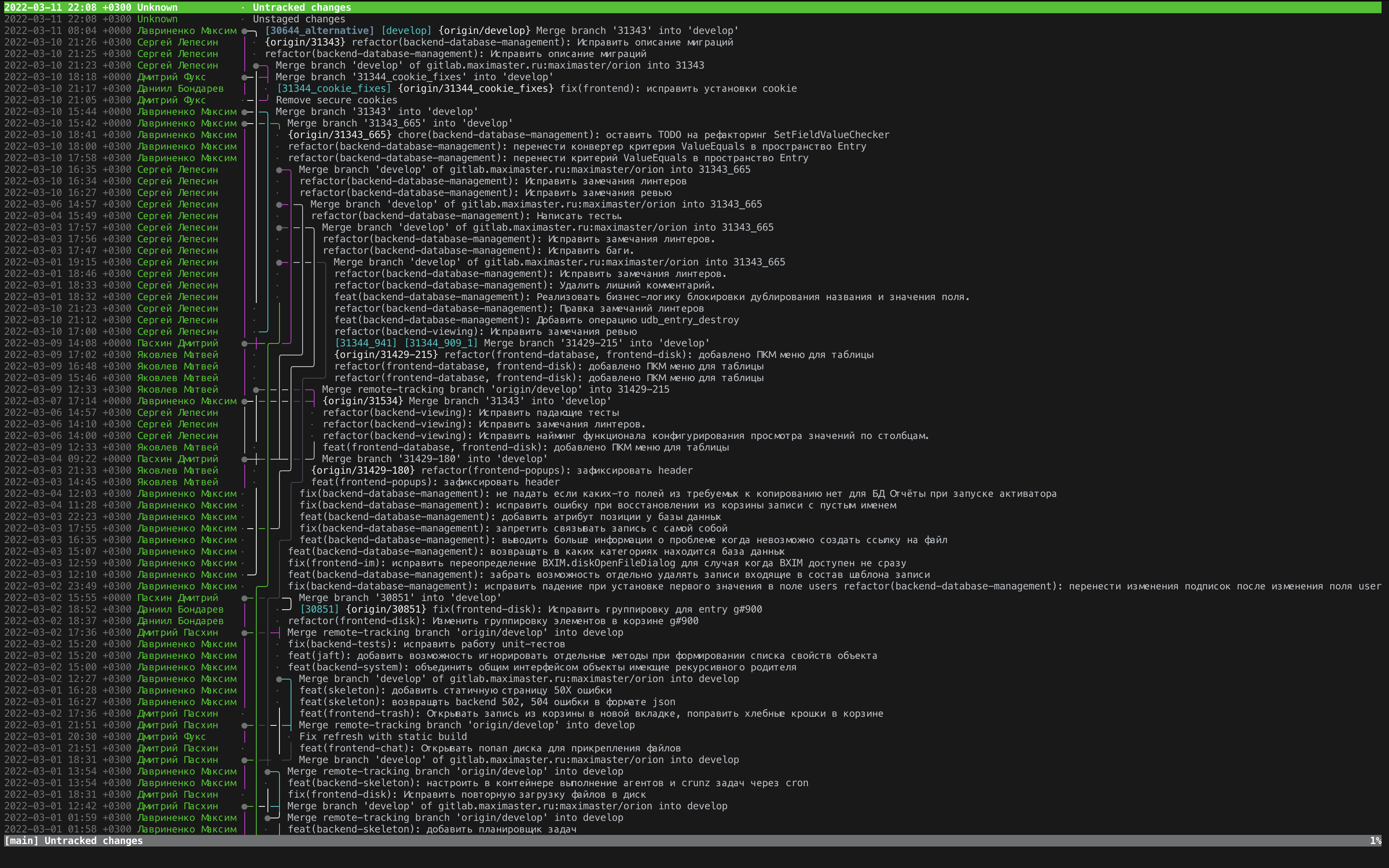Click the graph dot on 'Merge branch 31343_665 into develop'

click(x=244, y=123)
